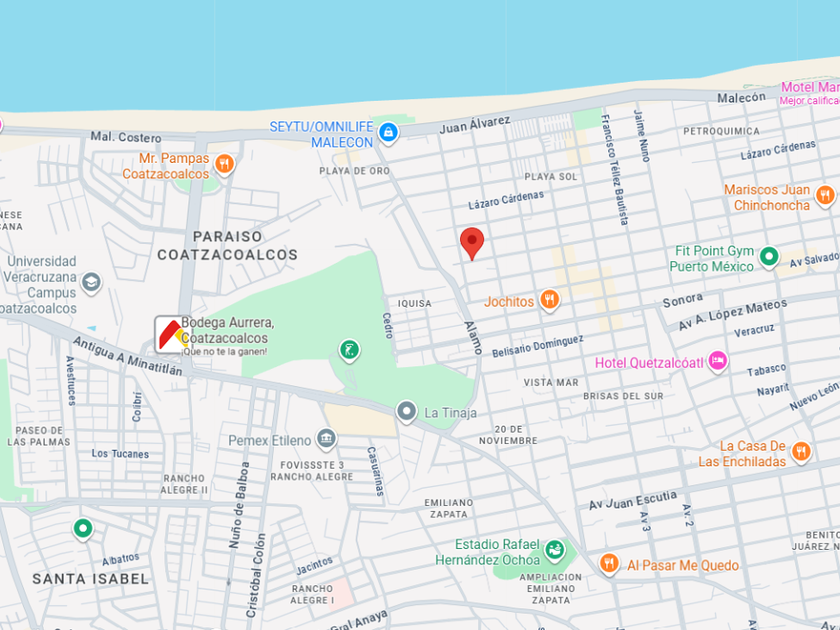Select the Universidad Veracruzana graduation cap icon

pyautogui.click(x=92, y=282)
